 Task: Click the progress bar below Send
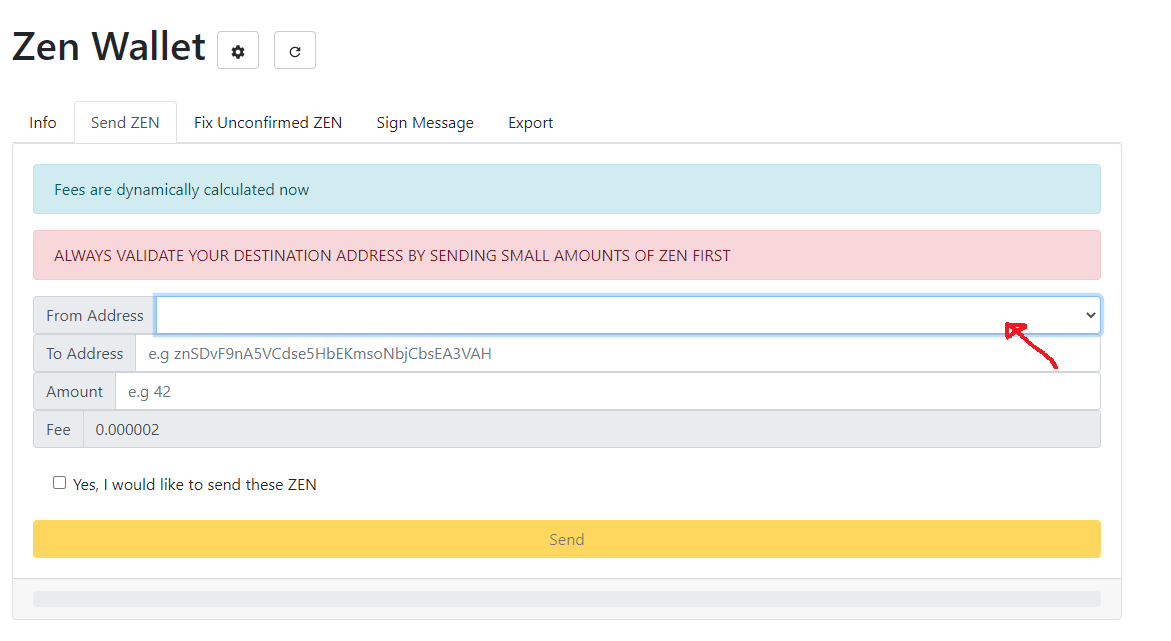click(567, 599)
